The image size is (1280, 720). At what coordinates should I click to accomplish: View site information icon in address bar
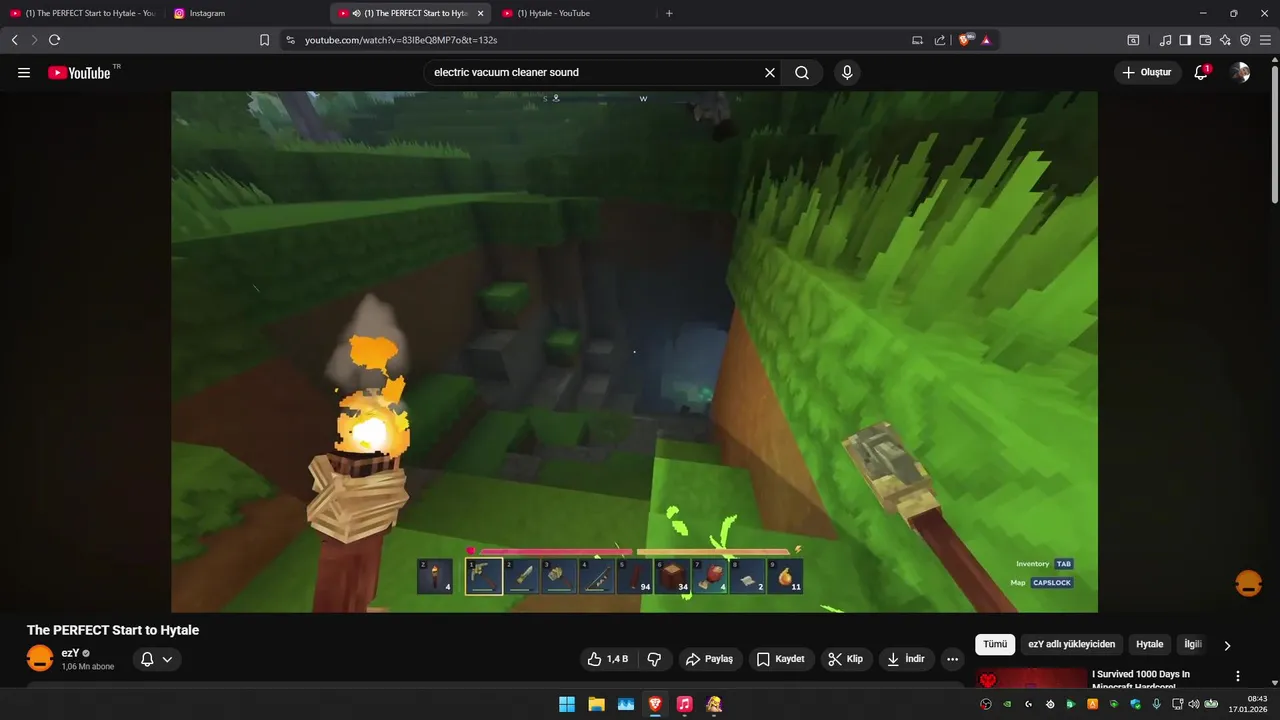tap(290, 40)
